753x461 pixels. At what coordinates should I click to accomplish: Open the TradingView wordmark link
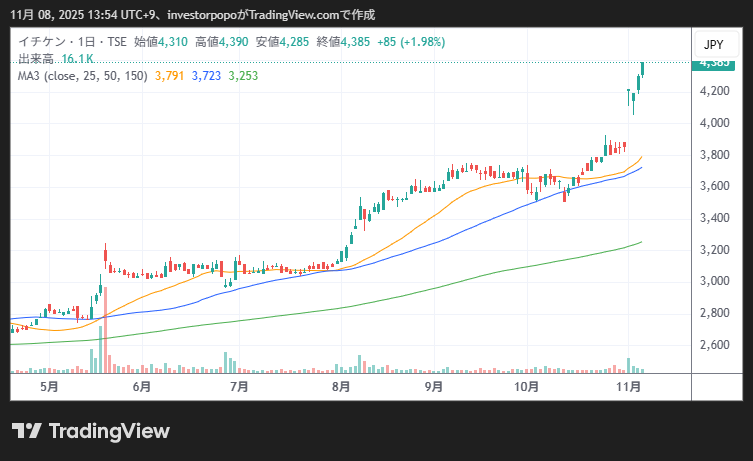108,431
